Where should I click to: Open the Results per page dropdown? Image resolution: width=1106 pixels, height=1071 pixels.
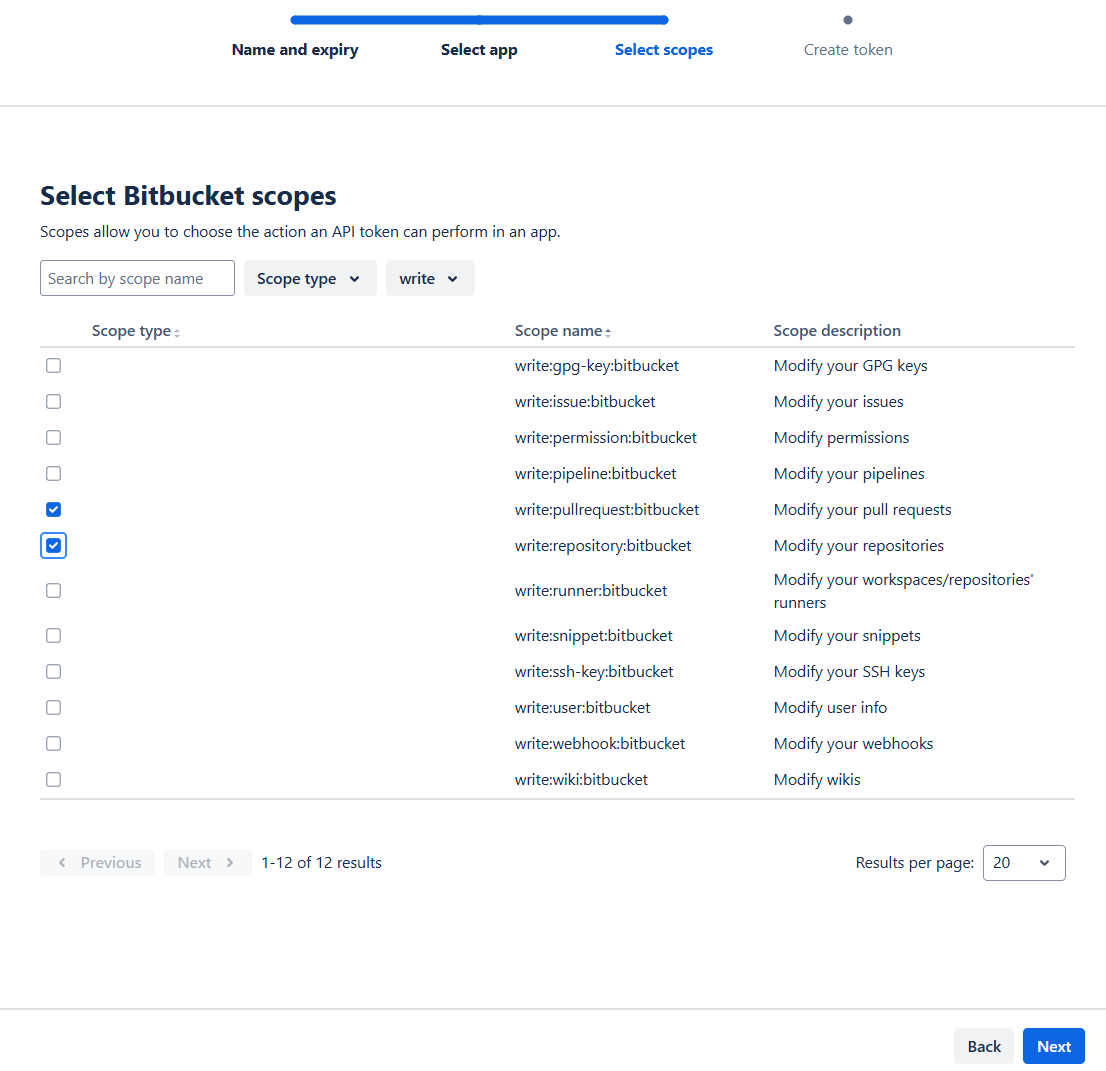tap(1024, 863)
